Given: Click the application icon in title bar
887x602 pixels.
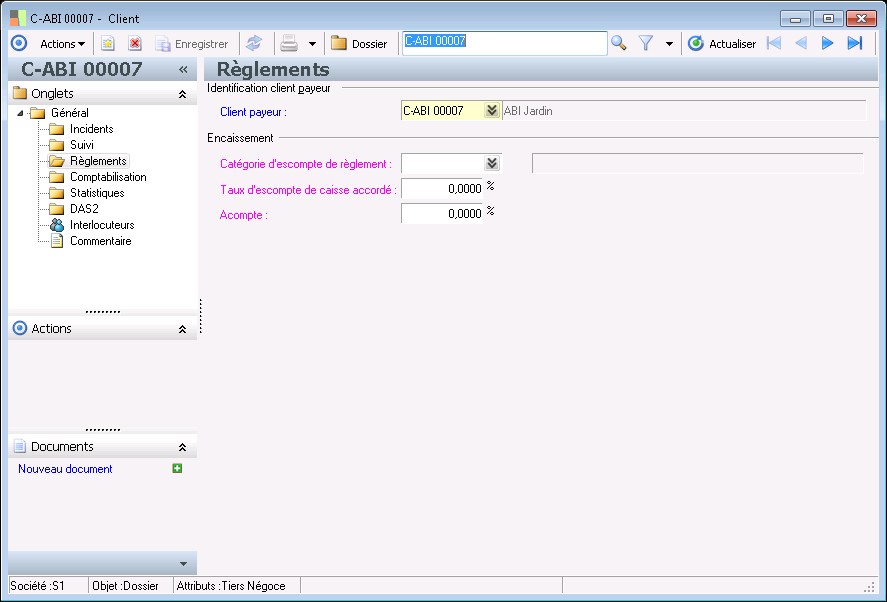Looking at the screenshot, I should [18, 18].
